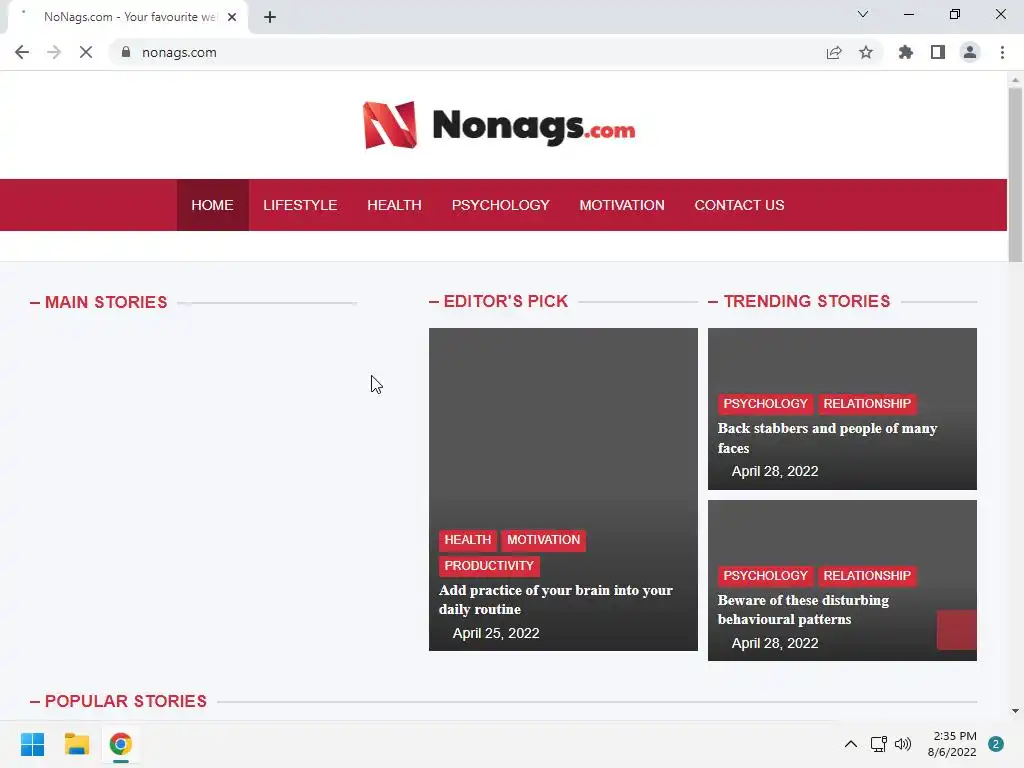1024x768 pixels.
Task: Click the TRENDING STORIES heading
Action: 807,302
